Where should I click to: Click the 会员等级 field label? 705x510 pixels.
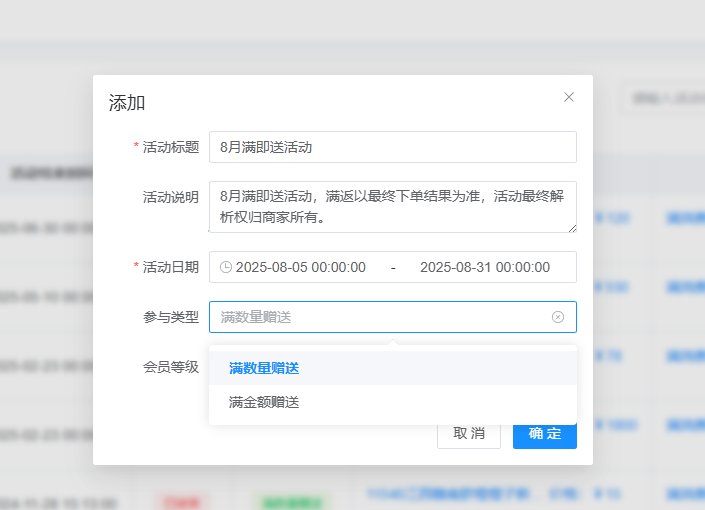(170, 367)
